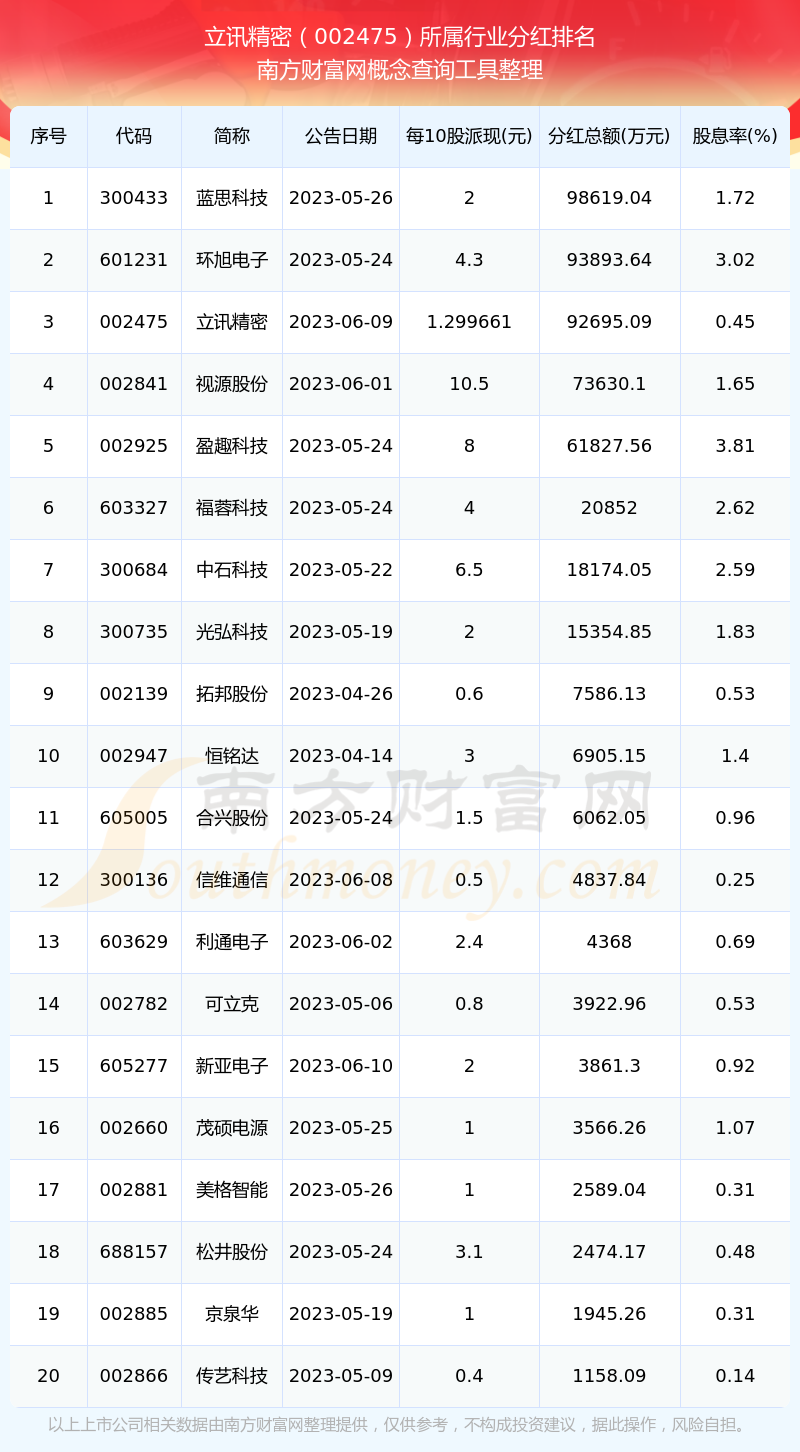
Task: Click the page title 立讯精密(002475)所属行业分红排名
Action: (400, 37)
